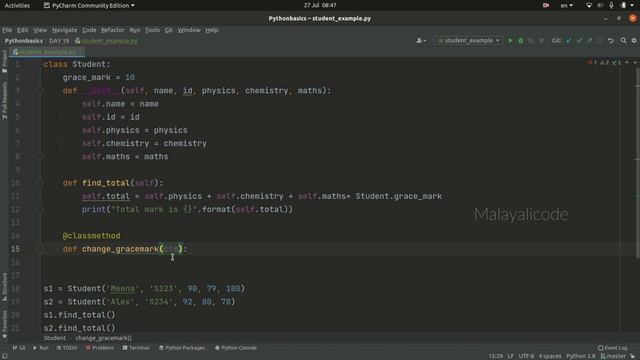Viewport: 640px width, 360px height.
Task: Collapse __init__ method fold marker on line 3
Action: tap(40, 90)
